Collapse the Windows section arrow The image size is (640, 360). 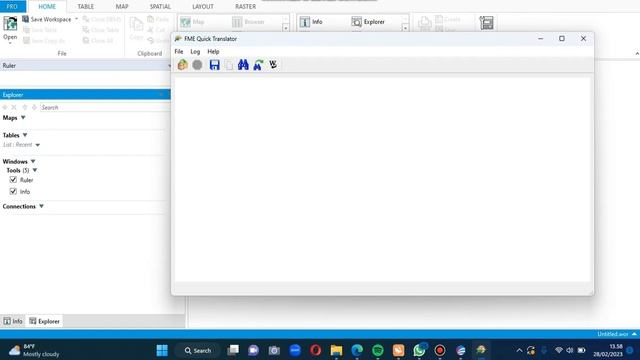[x=33, y=162]
